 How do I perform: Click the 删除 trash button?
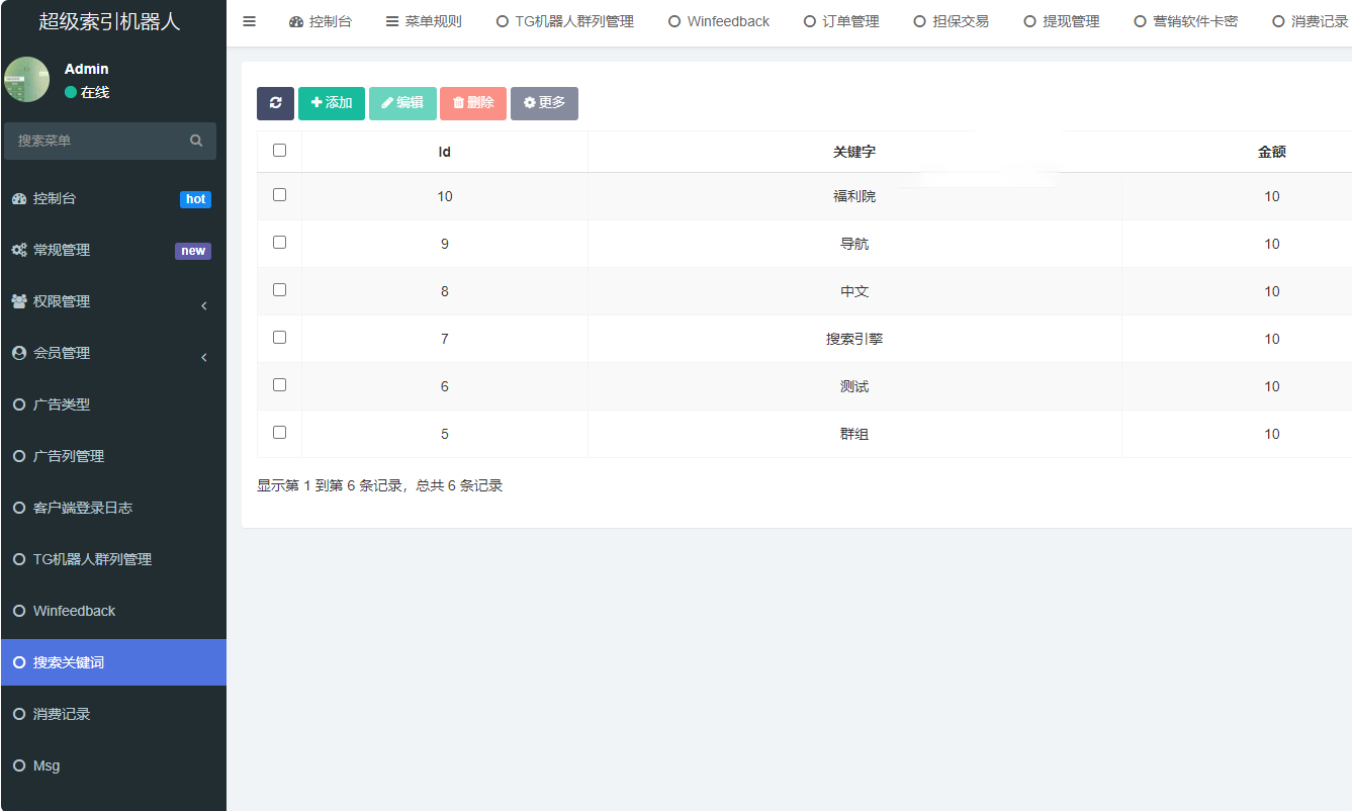(473, 103)
